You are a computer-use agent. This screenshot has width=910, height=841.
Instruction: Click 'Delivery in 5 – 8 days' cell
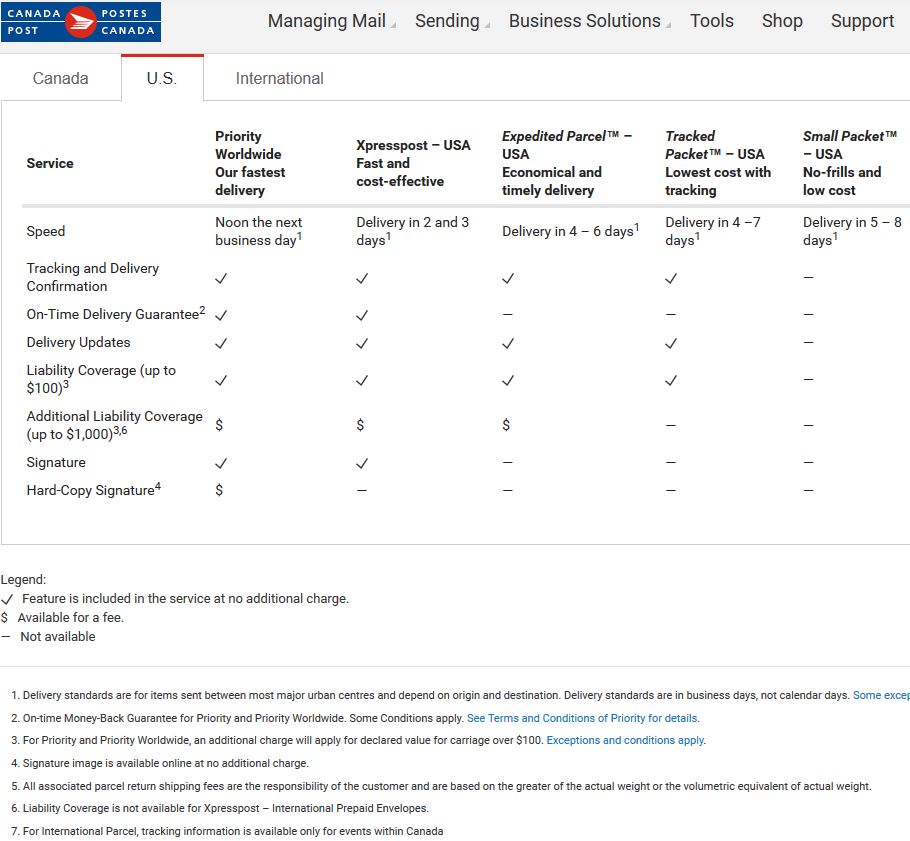point(852,231)
